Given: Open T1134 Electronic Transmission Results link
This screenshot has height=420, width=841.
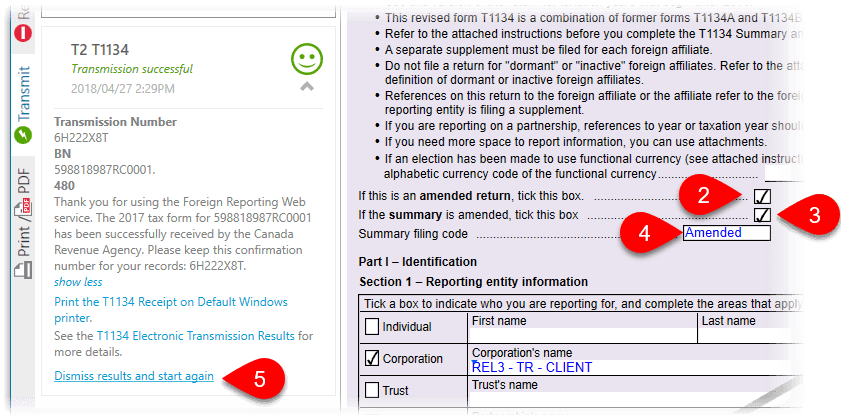Looking at the screenshot, I should (x=195, y=336).
